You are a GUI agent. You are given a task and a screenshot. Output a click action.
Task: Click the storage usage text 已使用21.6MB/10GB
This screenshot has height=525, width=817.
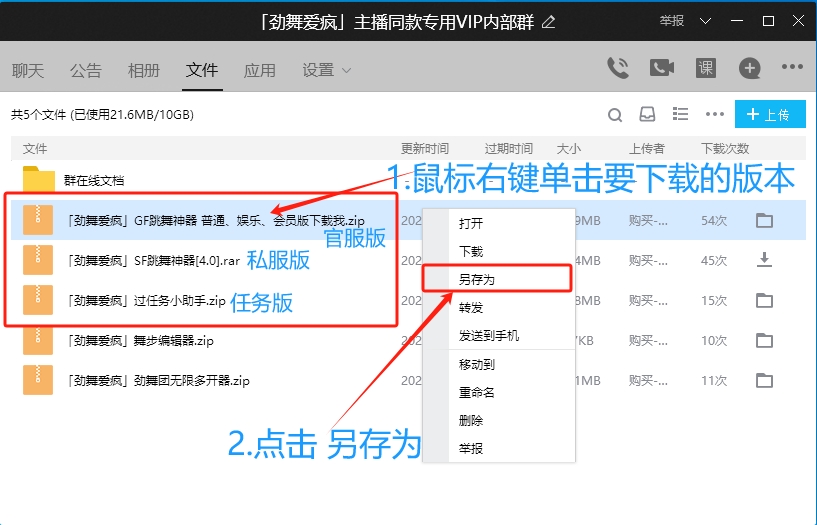[x=132, y=115]
